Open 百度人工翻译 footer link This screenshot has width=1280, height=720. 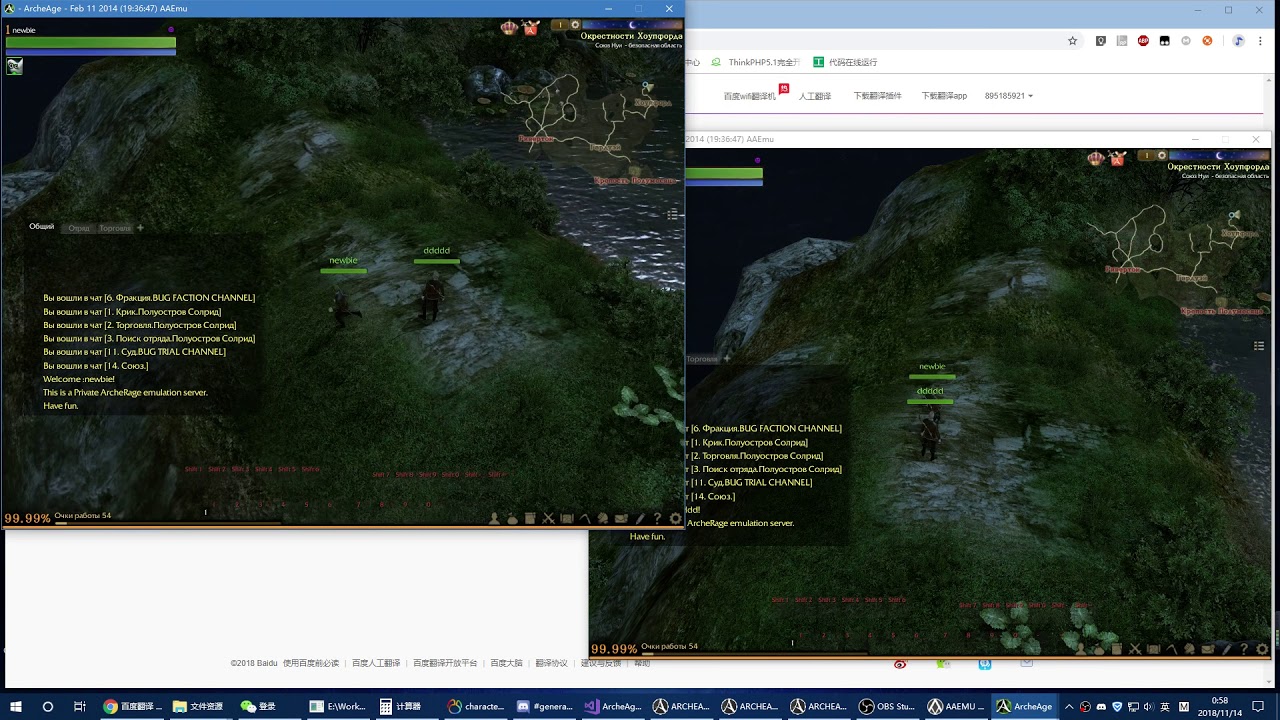point(376,663)
